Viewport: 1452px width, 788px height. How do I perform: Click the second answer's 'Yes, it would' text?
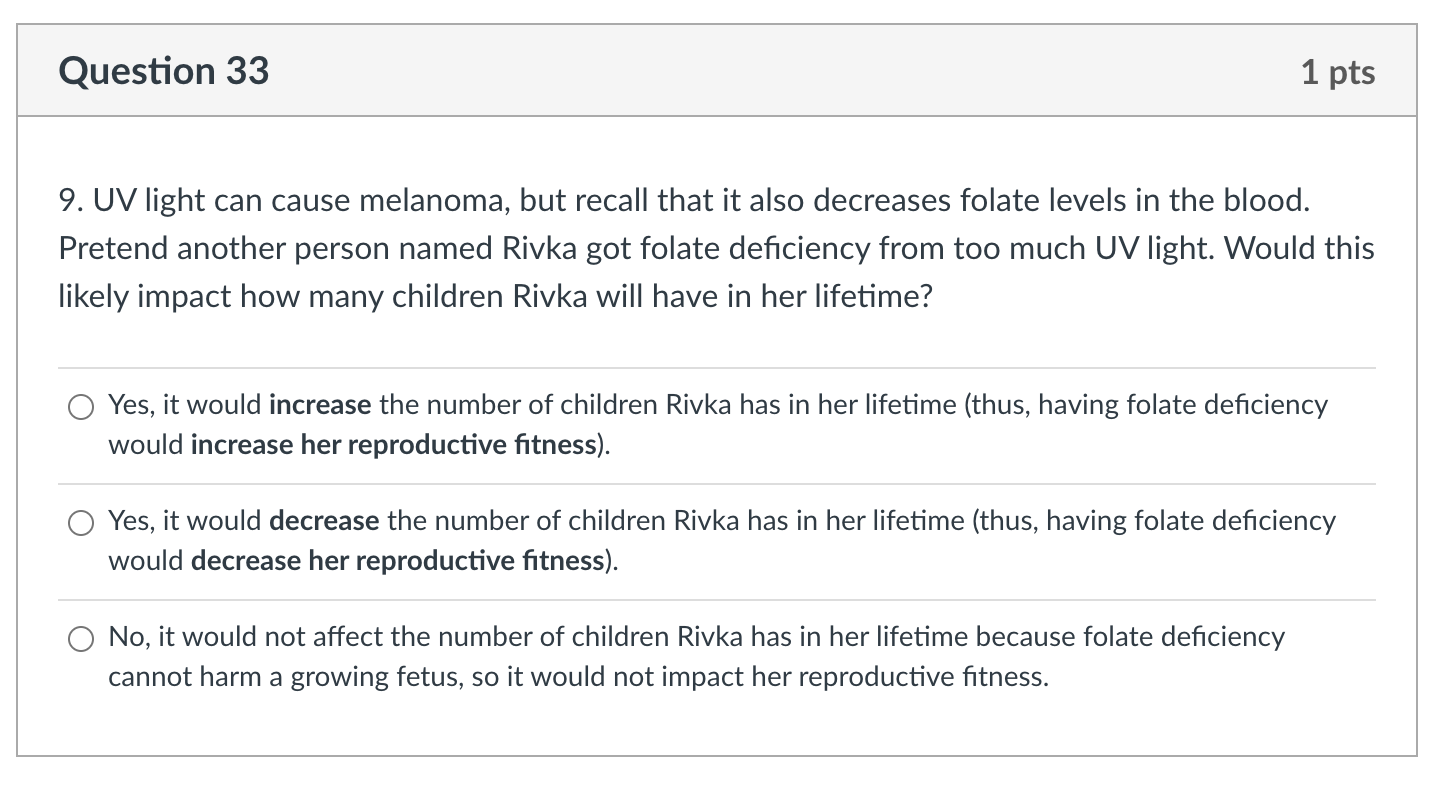point(186,521)
